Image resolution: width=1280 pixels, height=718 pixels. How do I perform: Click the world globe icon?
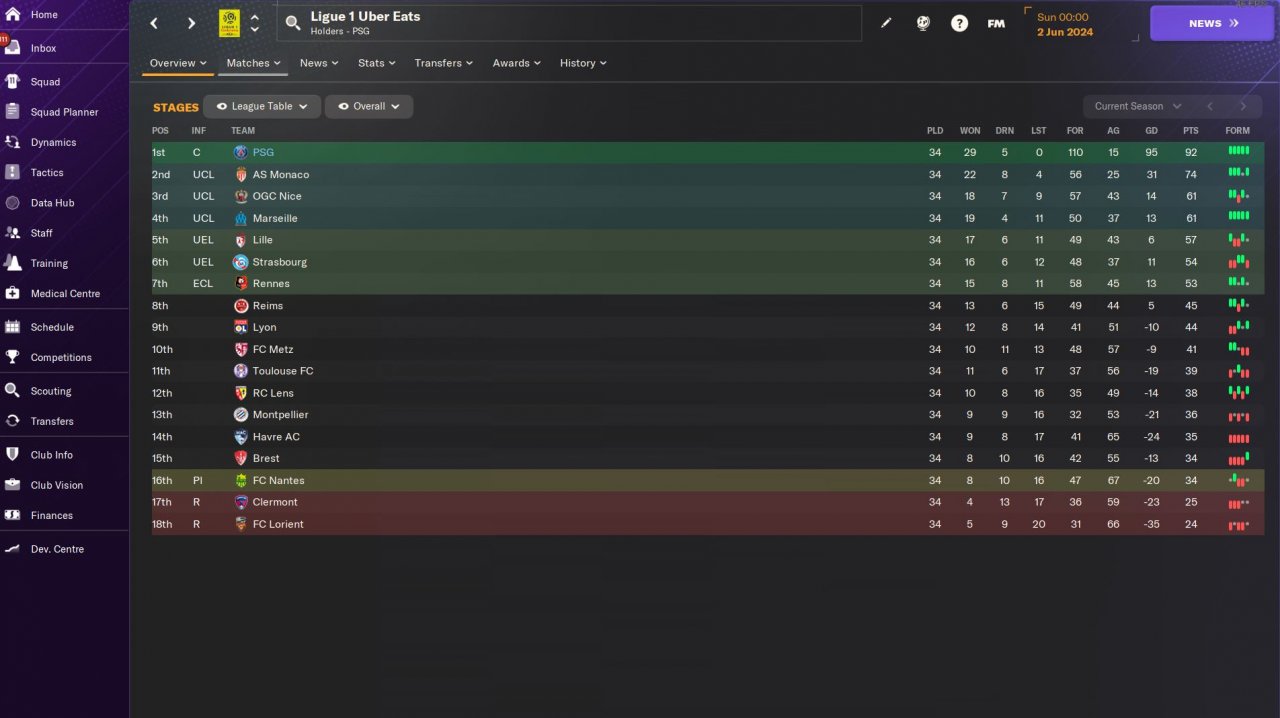[923, 23]
